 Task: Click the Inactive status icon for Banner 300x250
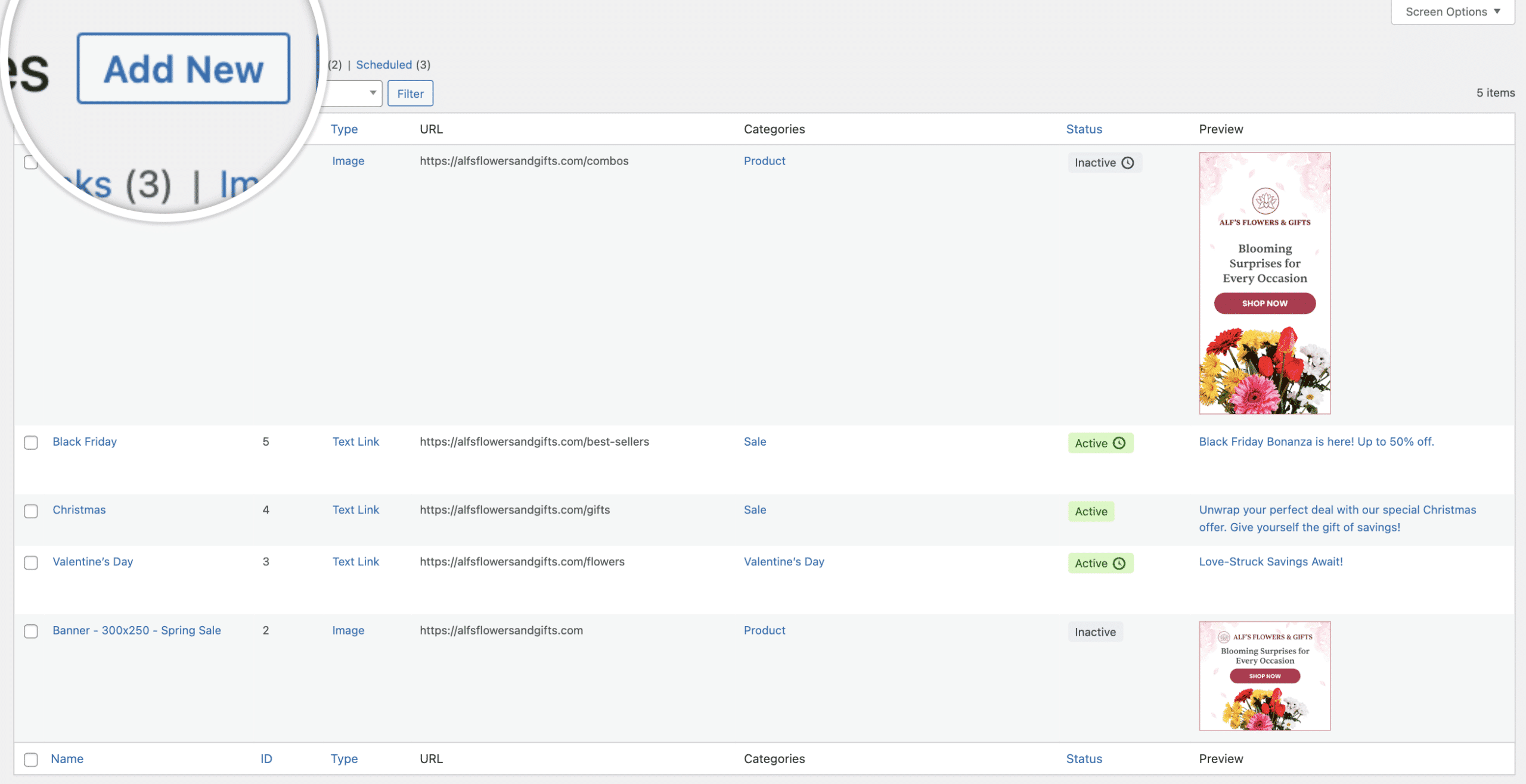tap(1094, 631)
